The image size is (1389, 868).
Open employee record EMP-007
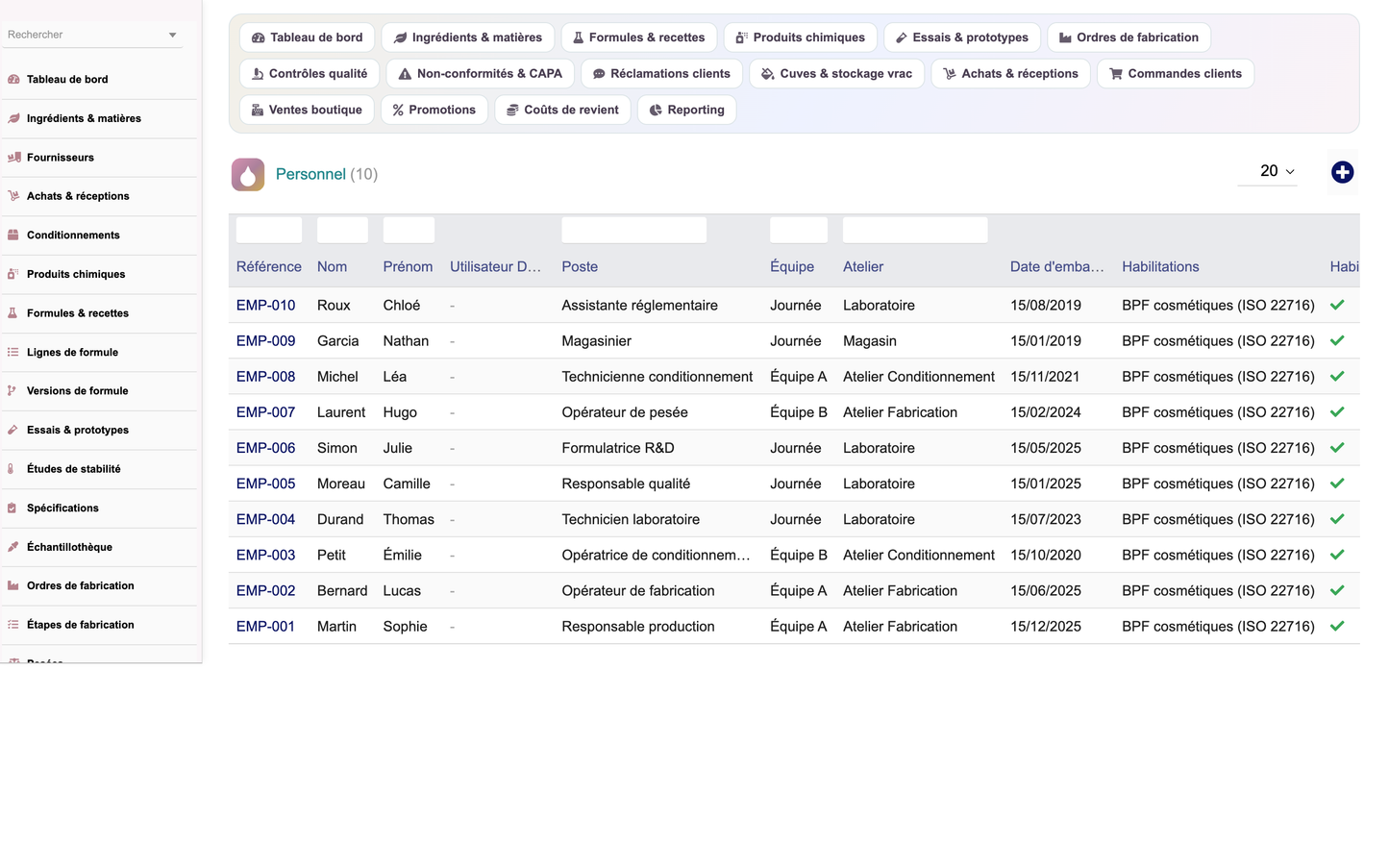pyautogui.click(x=266, y=412)
